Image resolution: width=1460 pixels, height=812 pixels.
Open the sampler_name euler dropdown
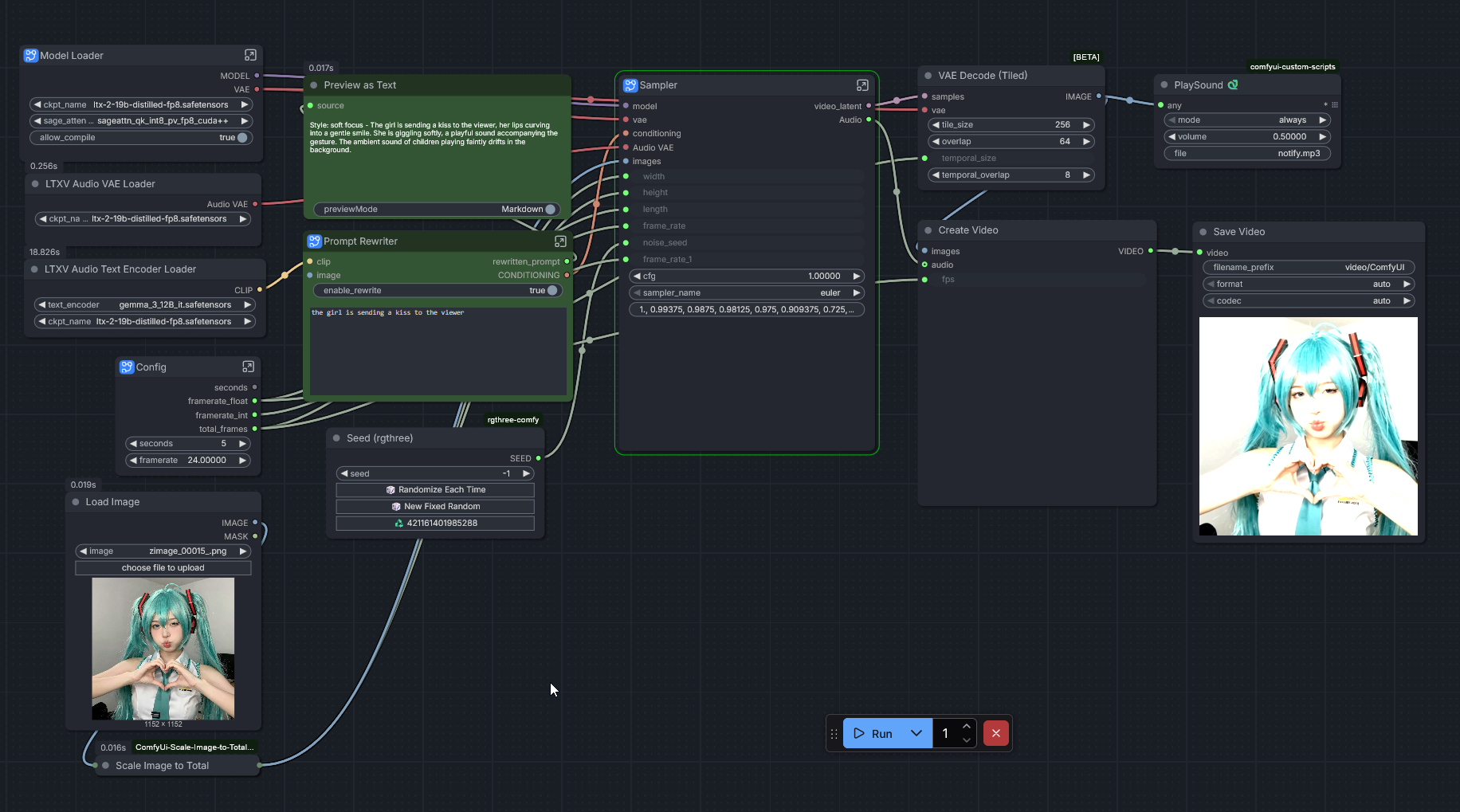(747, 293)
